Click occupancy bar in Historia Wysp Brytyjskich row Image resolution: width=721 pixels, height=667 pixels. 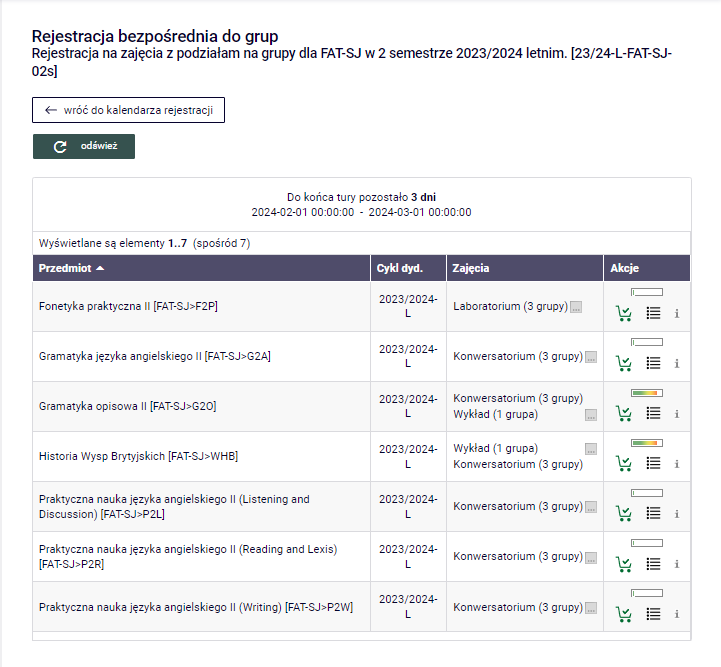[x=646, y=443]
